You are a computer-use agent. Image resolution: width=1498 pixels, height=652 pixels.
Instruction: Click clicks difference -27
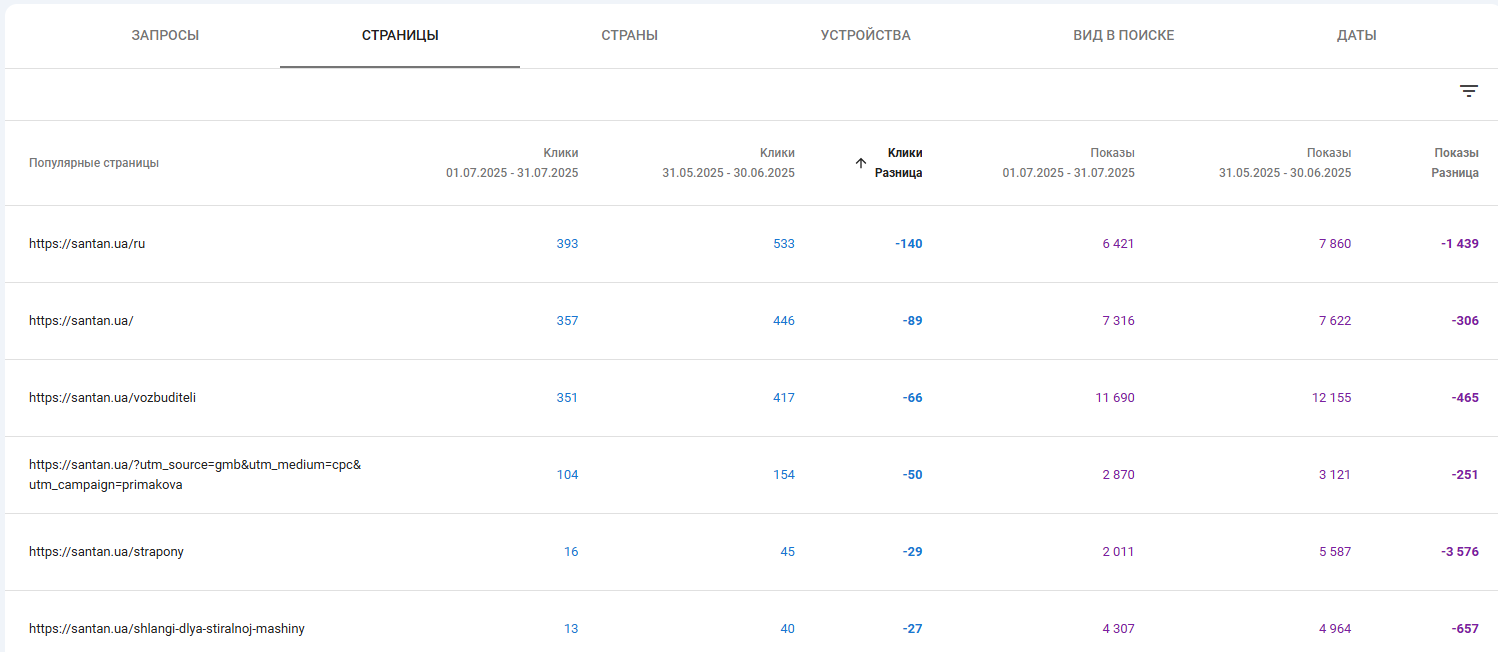pyautogui.click(x=912, y=629)
